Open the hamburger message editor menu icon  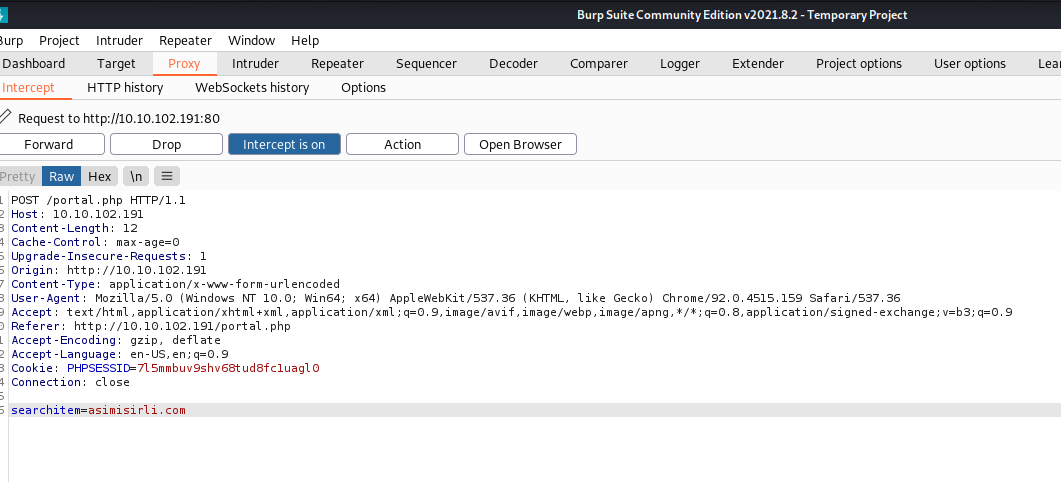tap(167, 176)
